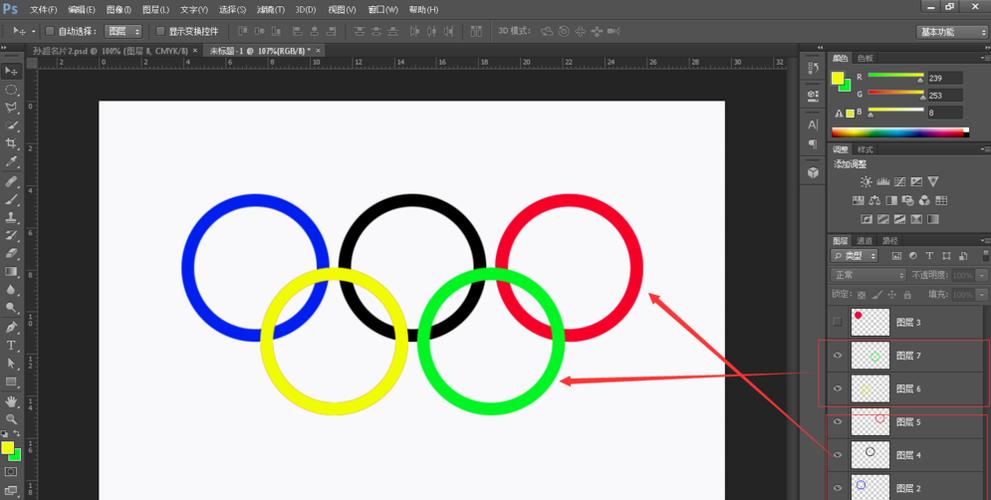Select the Move tool
The image size is (991, 500).
[x=11, y=71]
